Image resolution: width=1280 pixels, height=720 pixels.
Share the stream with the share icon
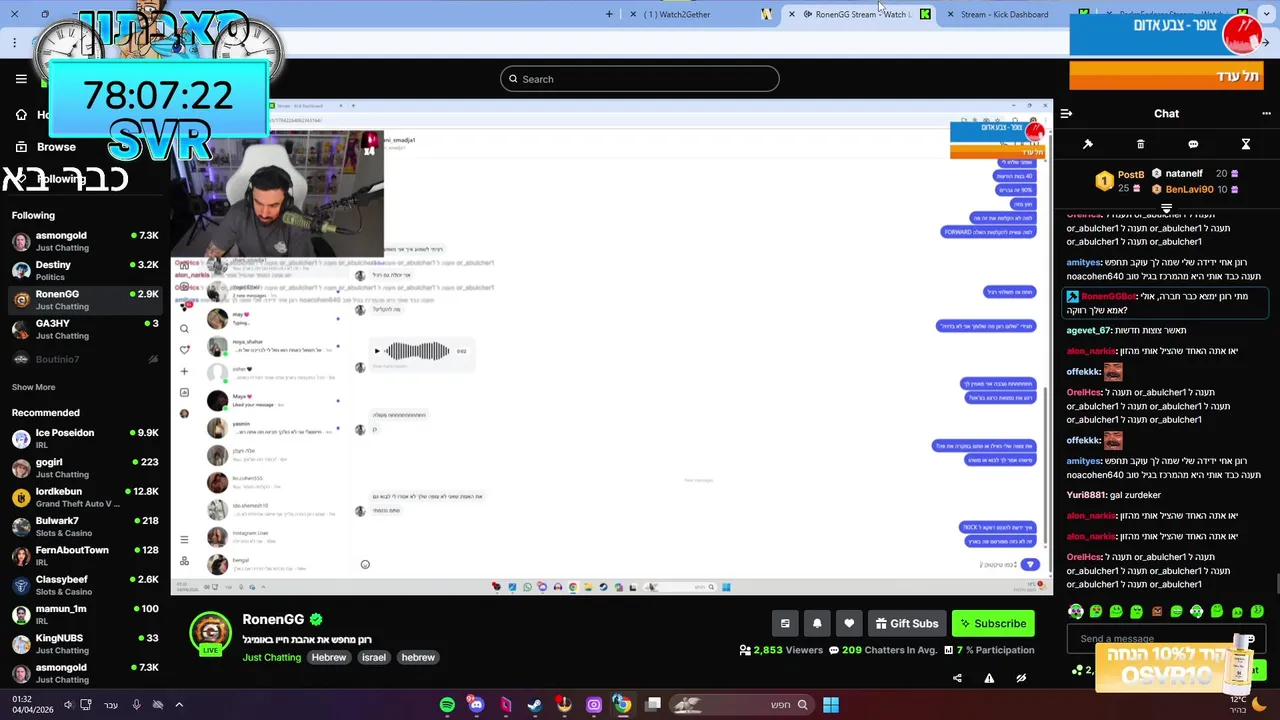957,678
